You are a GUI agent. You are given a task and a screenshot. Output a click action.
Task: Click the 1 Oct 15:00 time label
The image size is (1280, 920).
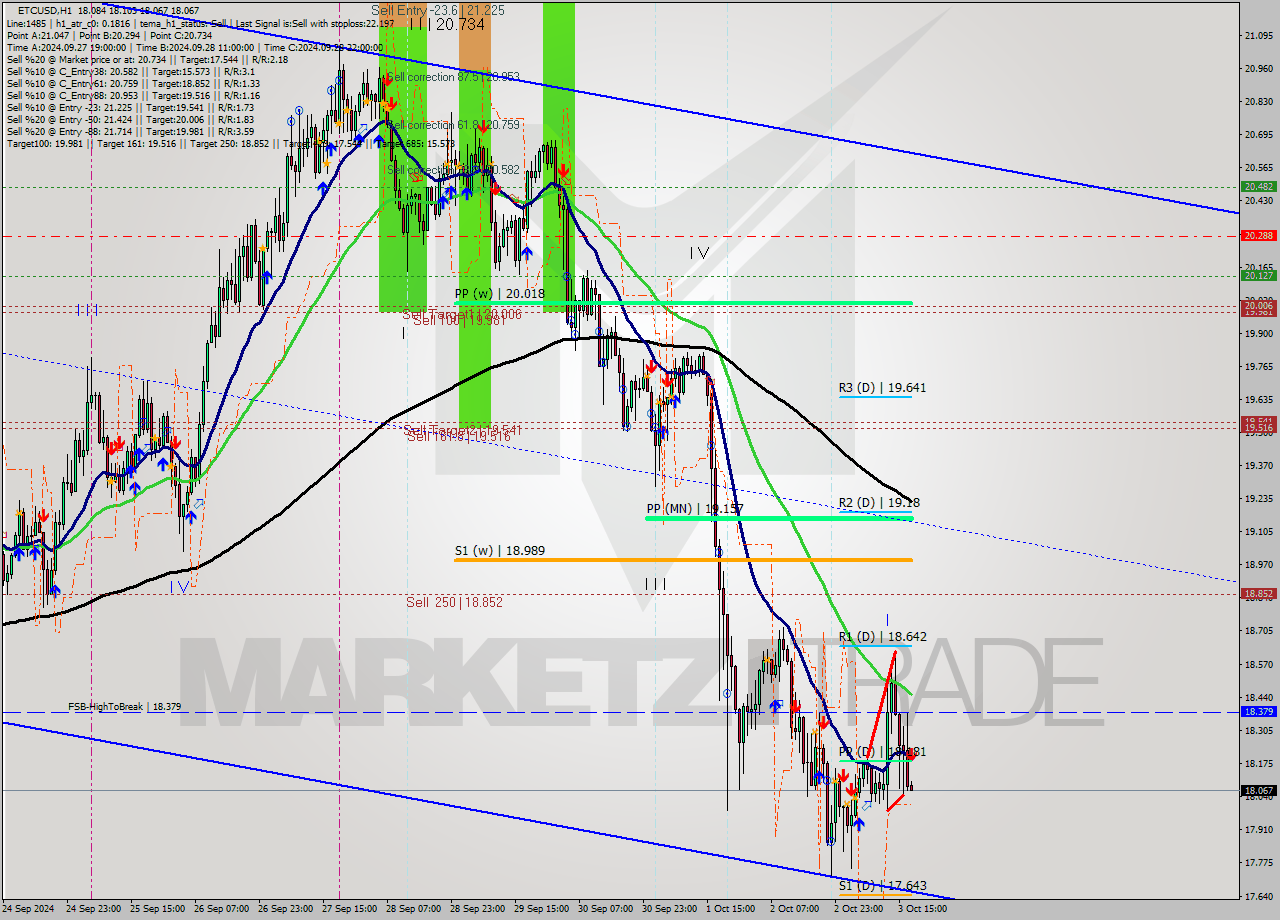pyautogui.click(x=731, y=909)
